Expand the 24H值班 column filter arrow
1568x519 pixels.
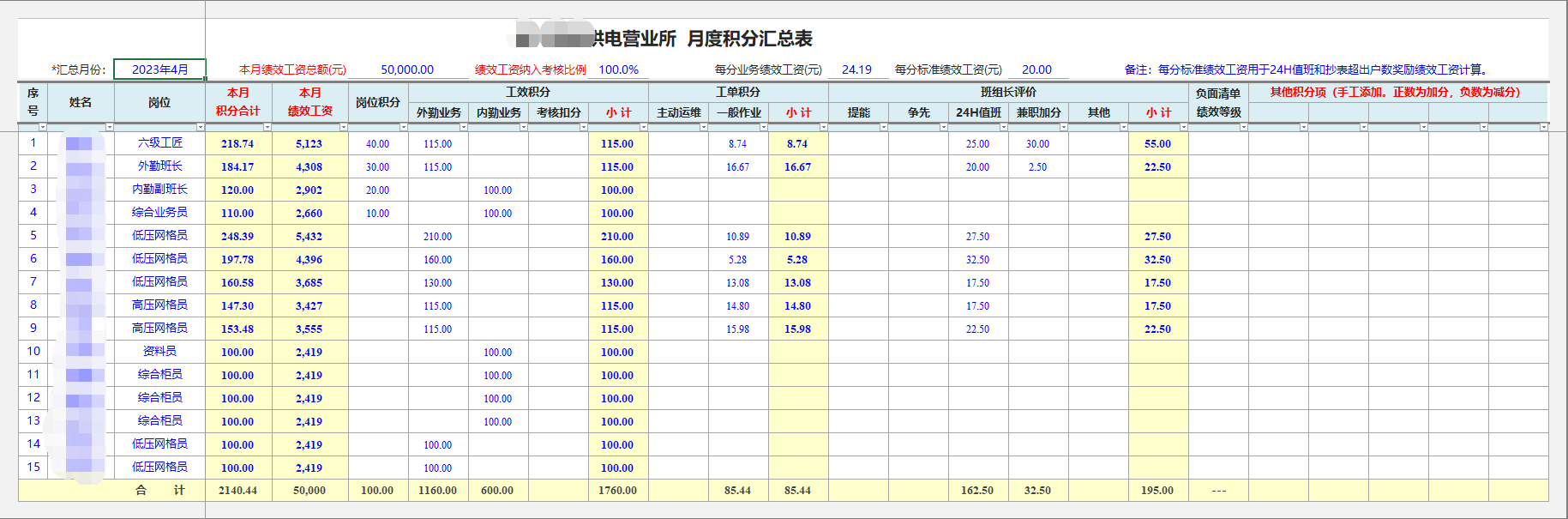pyautogui.click(x=1003, y=127)
